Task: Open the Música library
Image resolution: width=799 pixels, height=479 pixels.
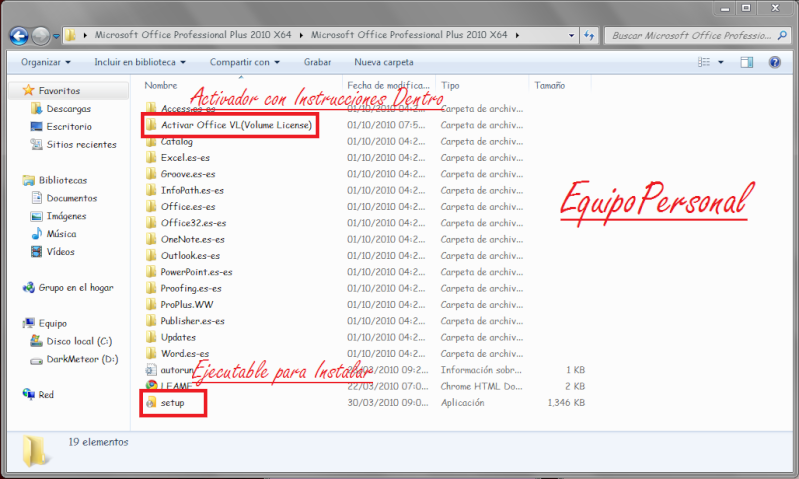Action: click(x=61, y=234)
